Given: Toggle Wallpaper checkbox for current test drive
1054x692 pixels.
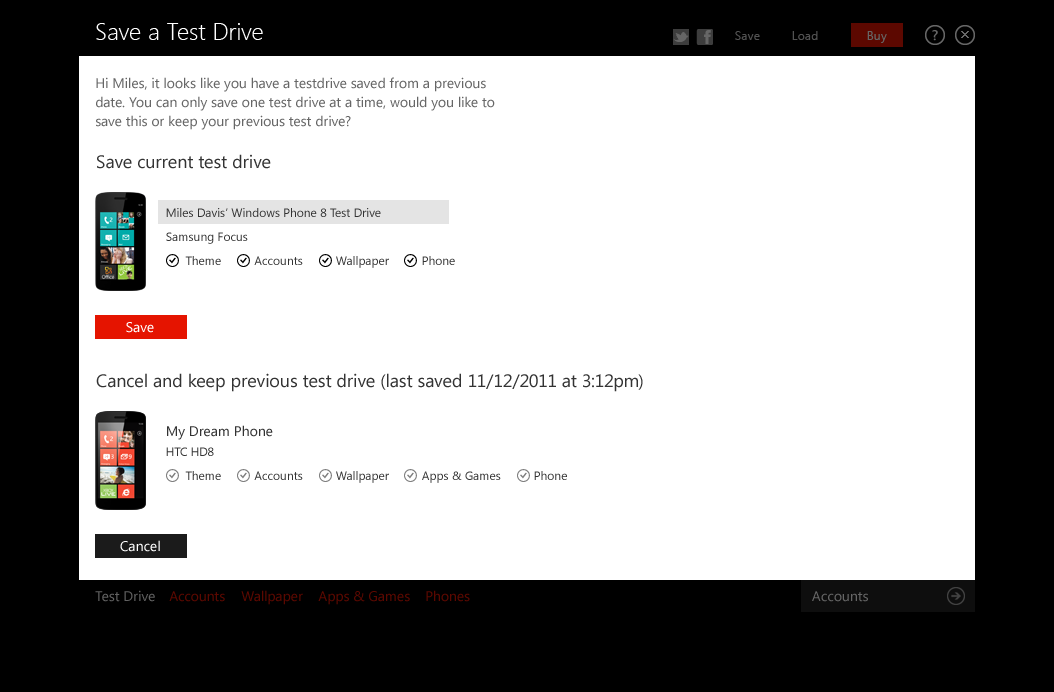Looking at the screenshot, I should 325,260.
